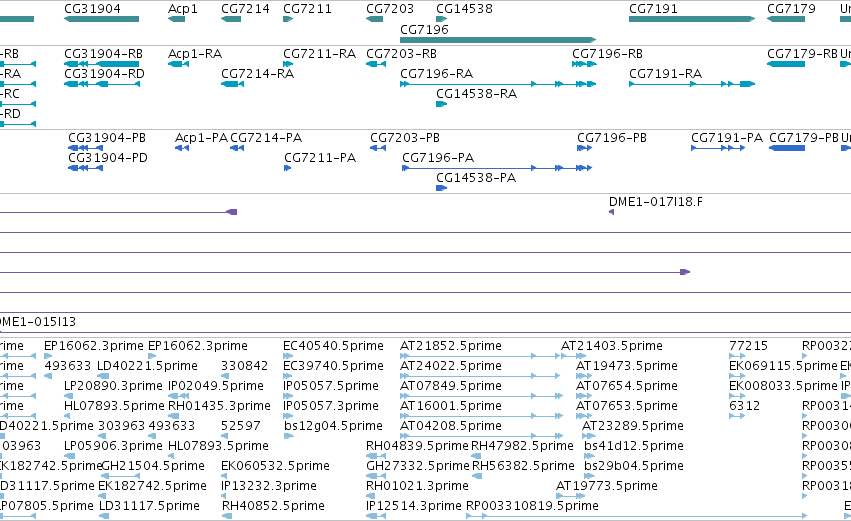Select EST RH04839.5prime
851x521 pixels.
pyautogui.click(x=417, y=446)
